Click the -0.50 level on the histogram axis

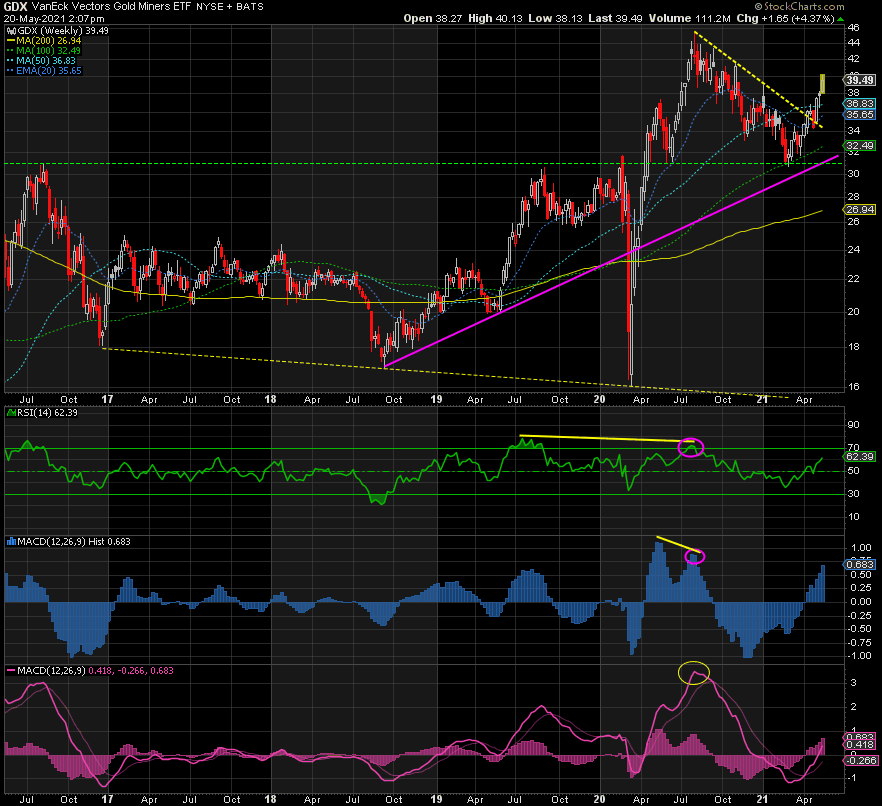(x=860, y=629)
